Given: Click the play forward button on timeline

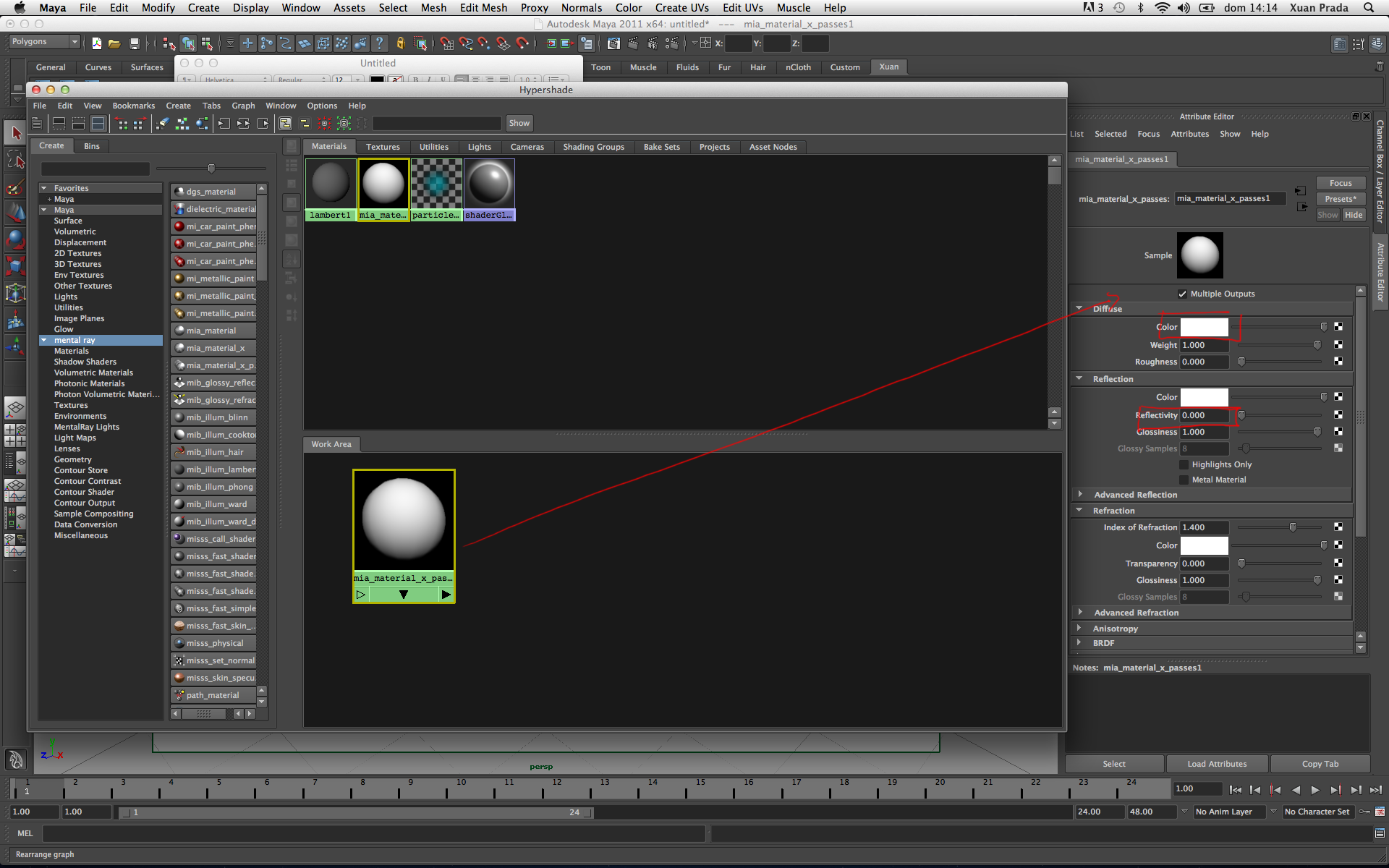Looking at the screenshot, I should 1315,790.
